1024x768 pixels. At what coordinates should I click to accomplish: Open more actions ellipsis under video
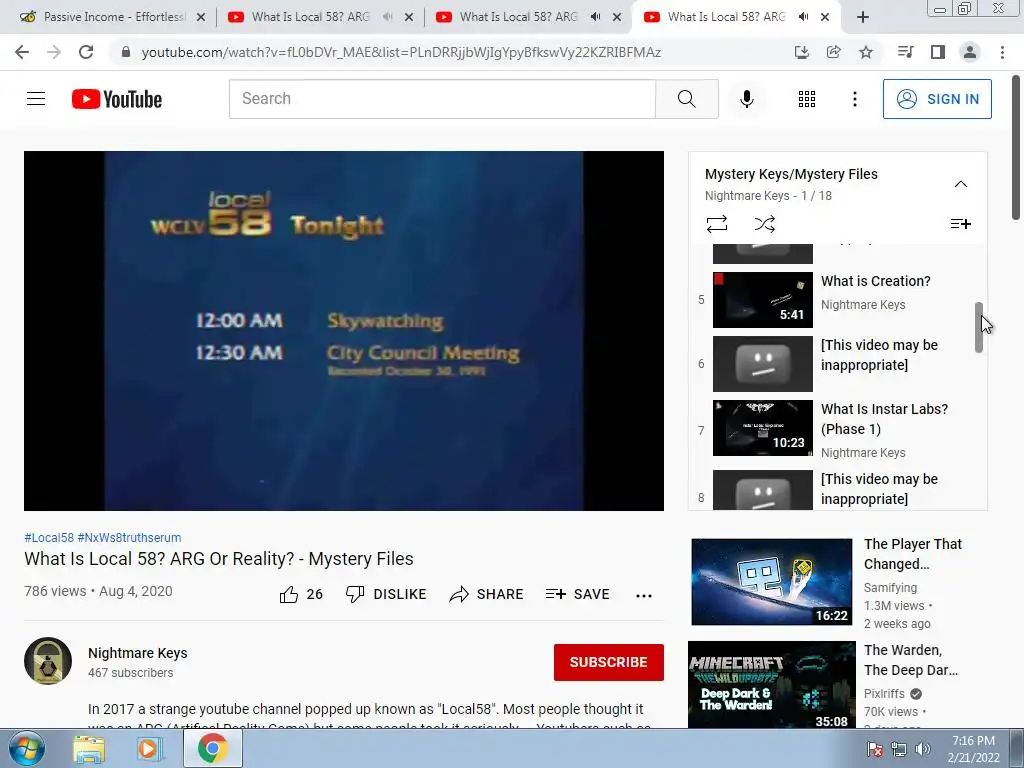pyautogui.click(x=643, y=595)
